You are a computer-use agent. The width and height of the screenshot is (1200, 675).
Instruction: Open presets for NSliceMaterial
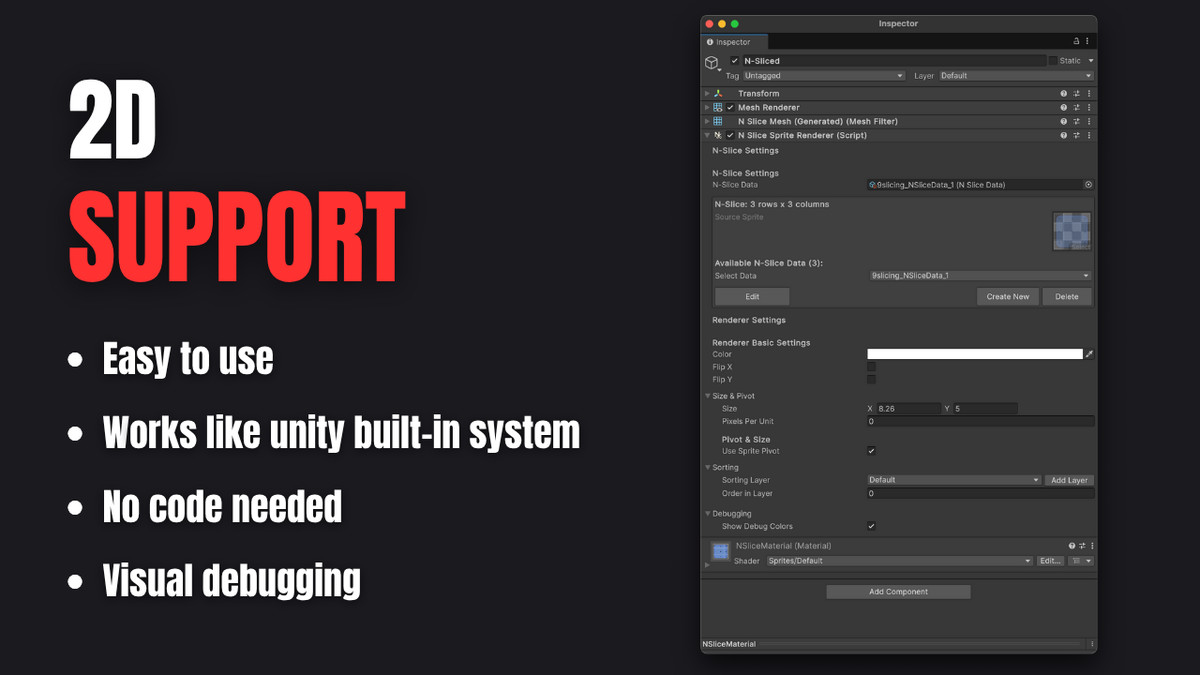[1082, 546]
